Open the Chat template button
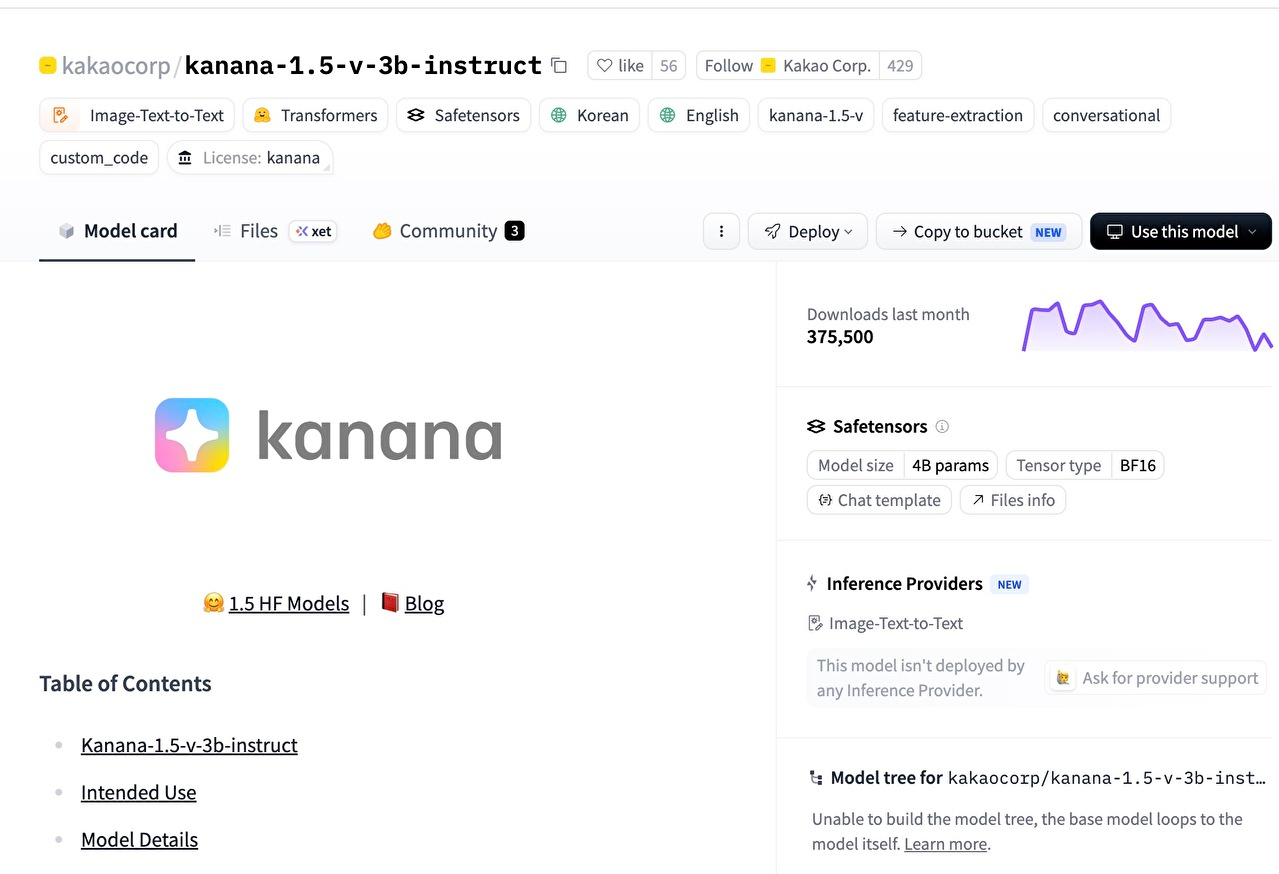This screenshot has height=874, width=1279. point(879,500)
